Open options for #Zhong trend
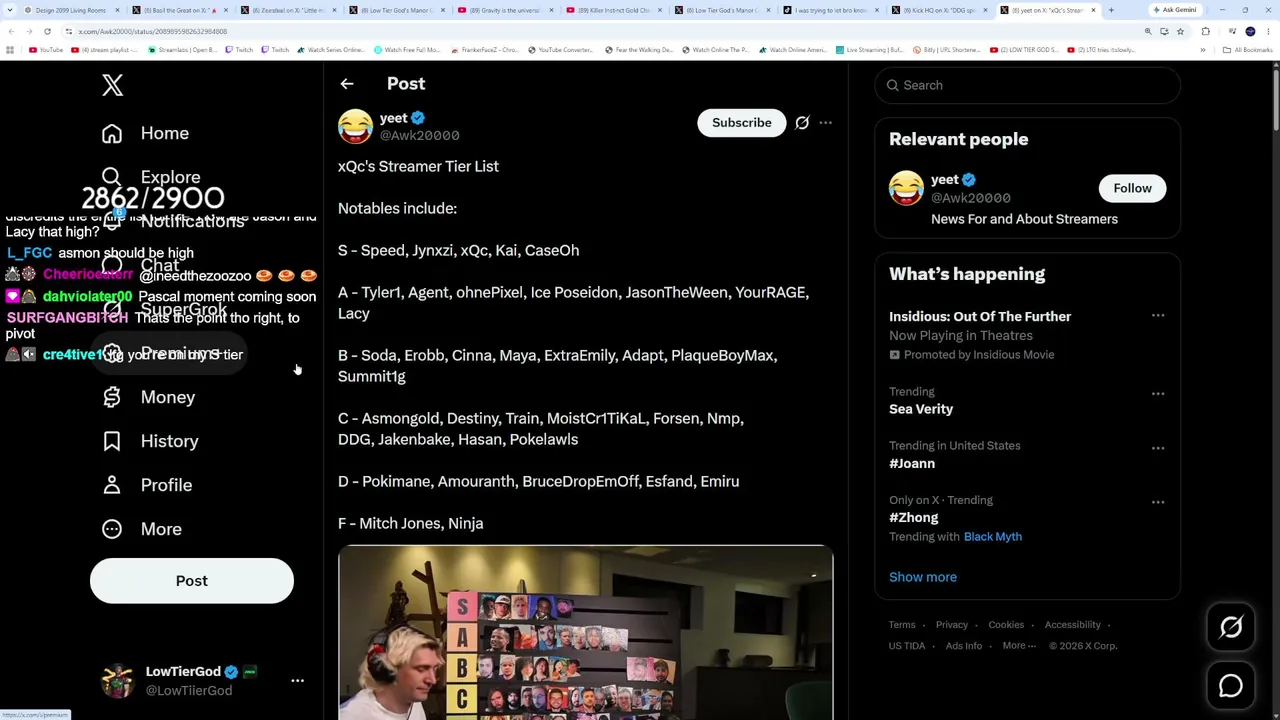Image resolution: width=1280 pixels, height=720 pixels. pos(1158,501)
